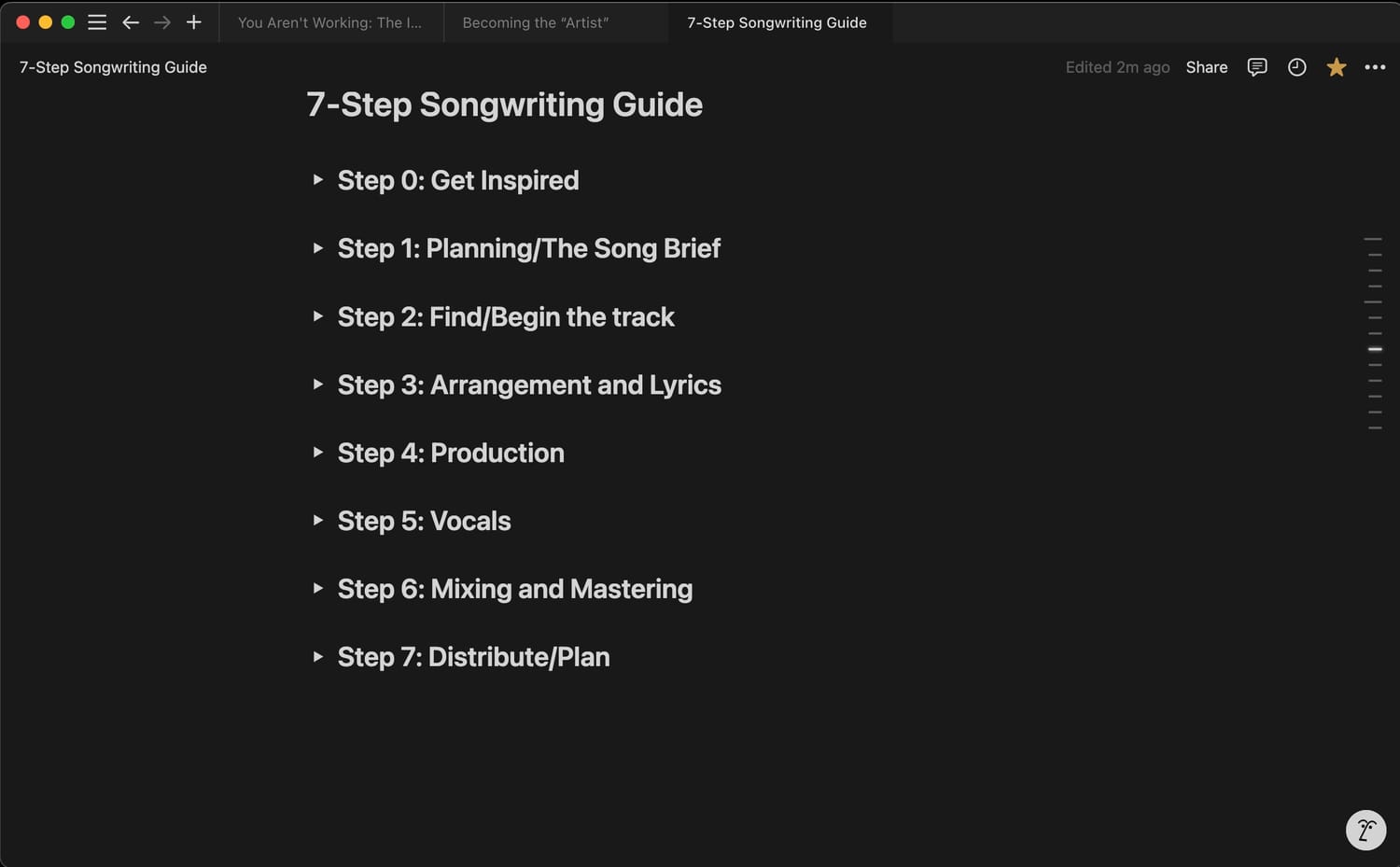Switch to the You Aren't Working tab

click(x=329, y=22)
